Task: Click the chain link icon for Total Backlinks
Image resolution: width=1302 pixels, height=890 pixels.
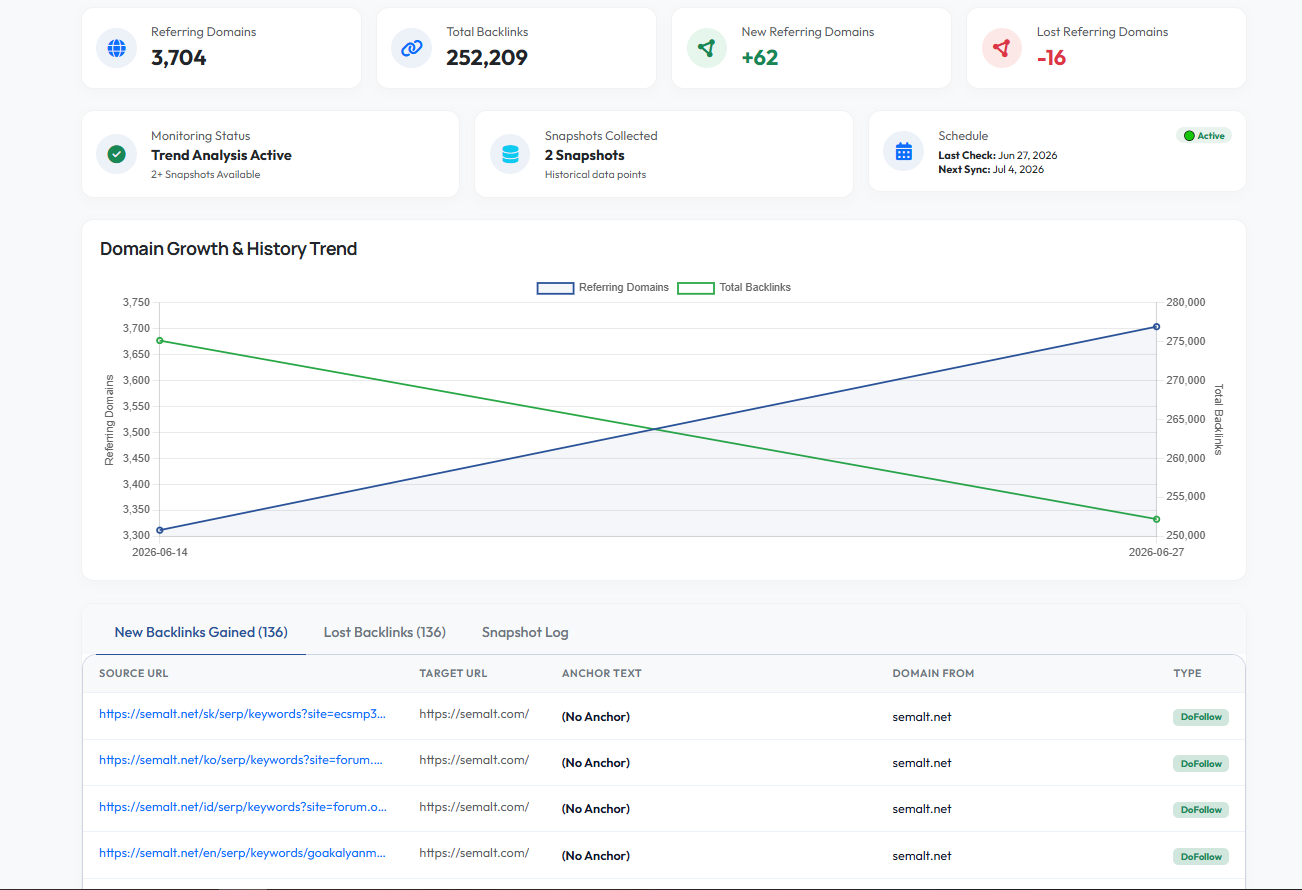Action: [411, 48]
